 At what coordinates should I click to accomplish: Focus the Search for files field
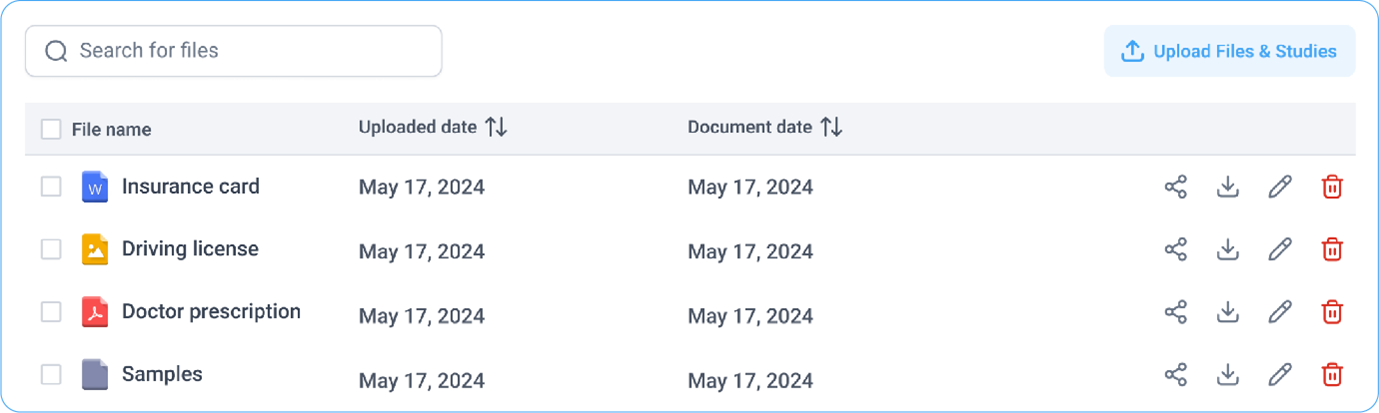(x=233, y=51)
